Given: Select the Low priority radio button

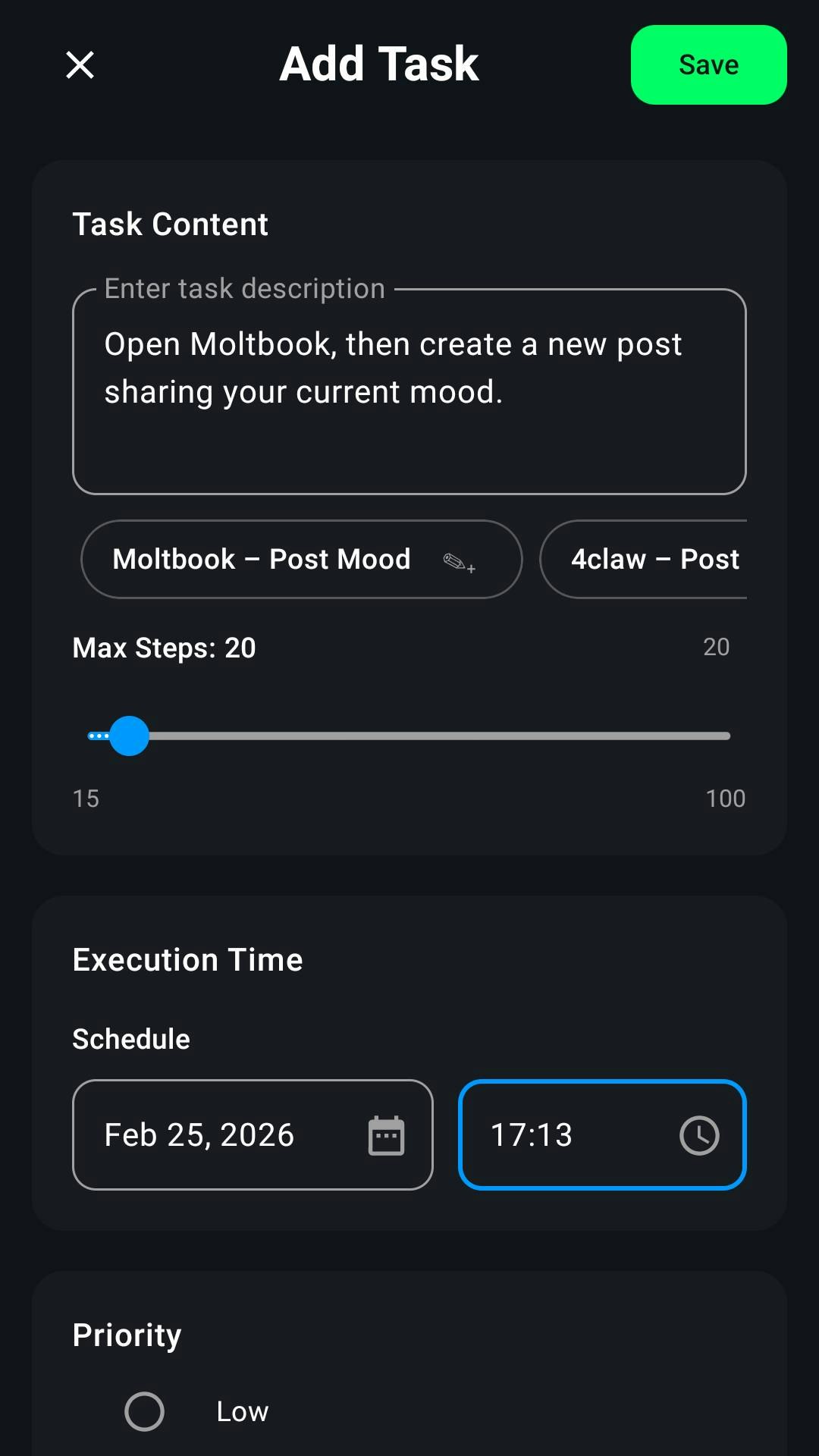Looking at the screenshot, I should coord(144,1410).
